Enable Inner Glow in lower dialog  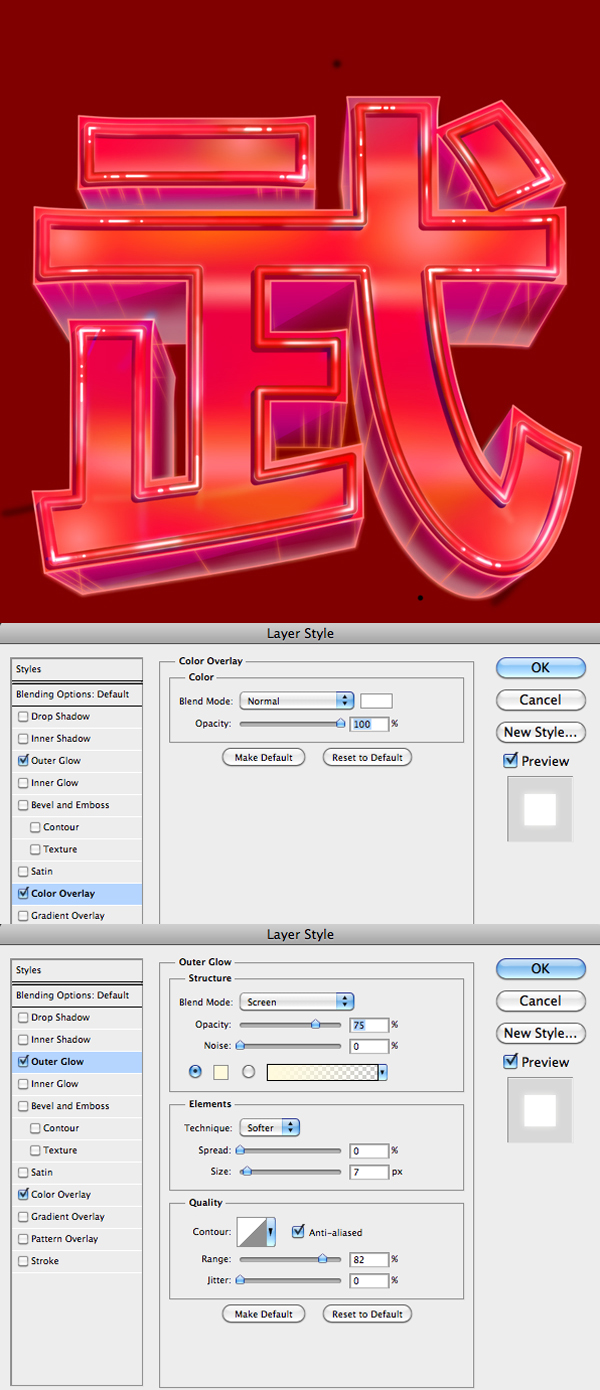click(23, 1084)
